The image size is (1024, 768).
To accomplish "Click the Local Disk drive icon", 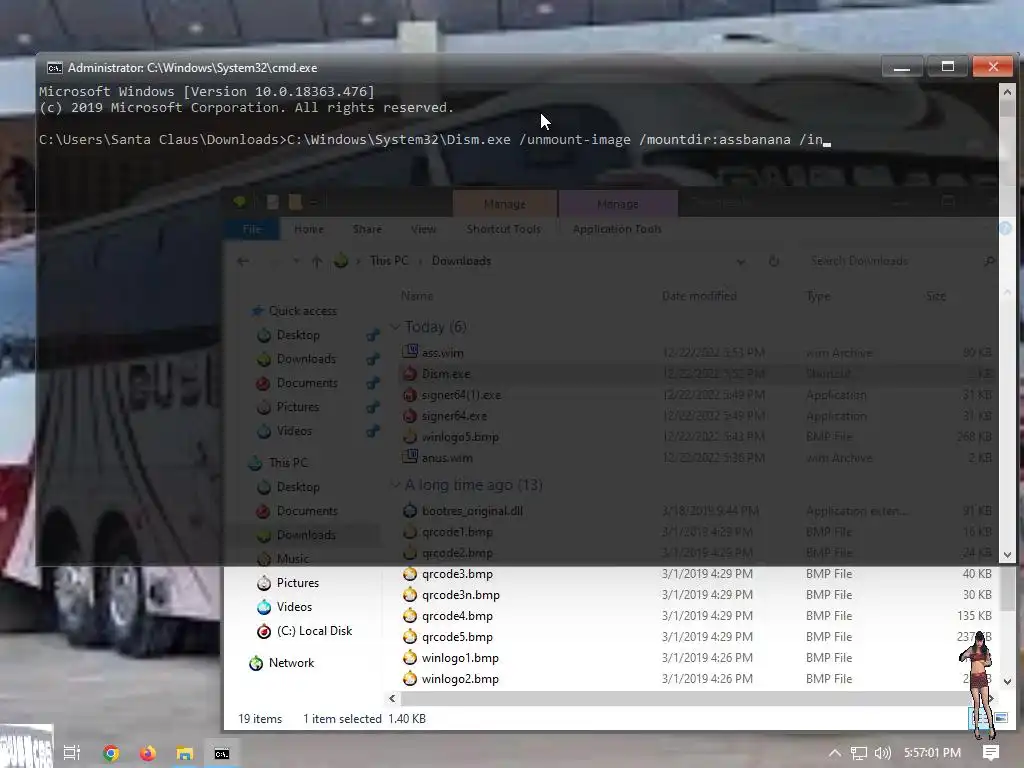I will click(x=264, y=631).
